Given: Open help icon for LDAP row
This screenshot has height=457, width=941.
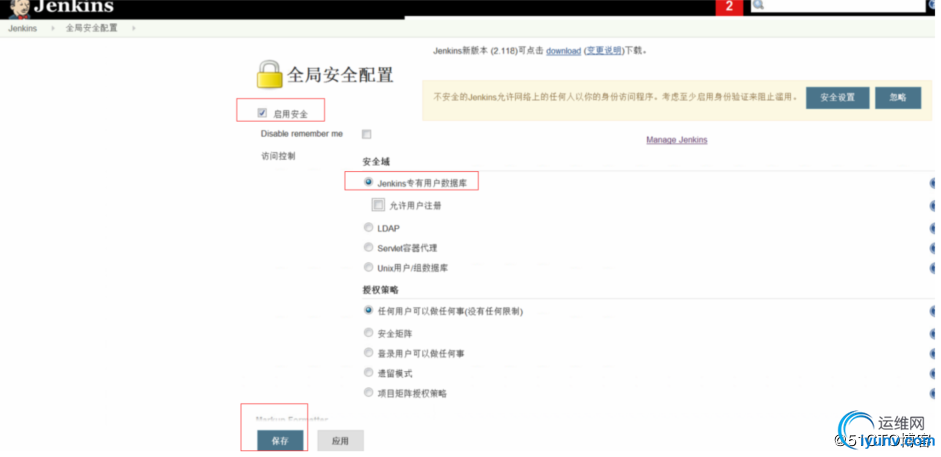Looking at the screenshot, I should [x=934, y=228].
